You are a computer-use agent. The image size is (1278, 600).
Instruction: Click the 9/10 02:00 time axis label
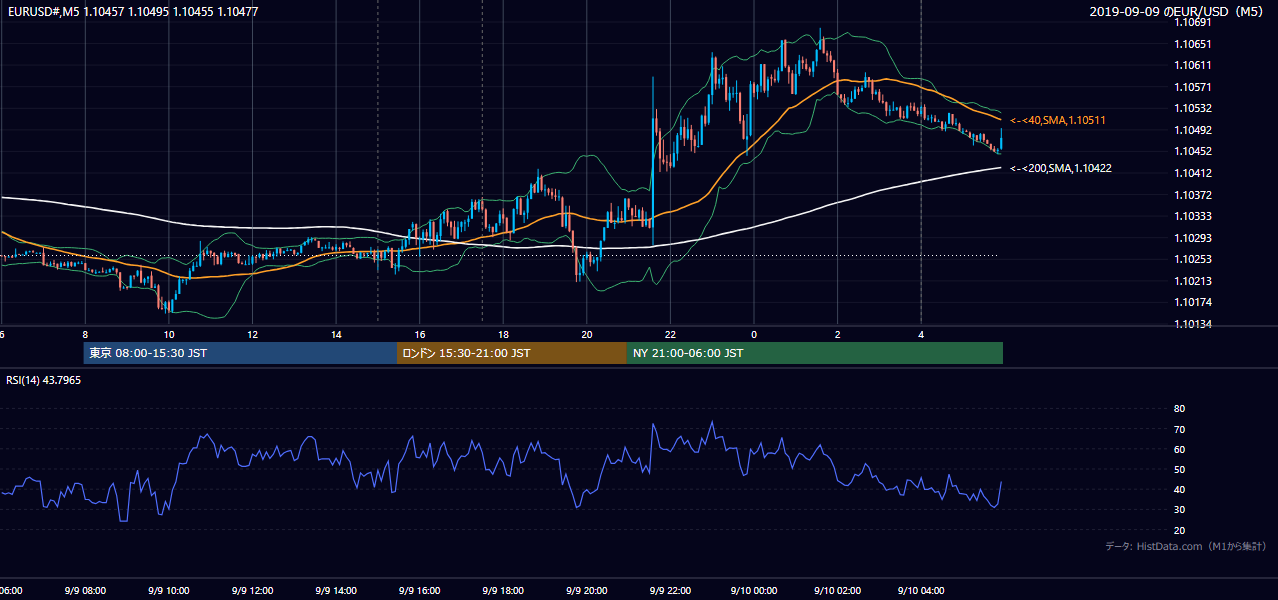pyautogui.click(x=837, y=591)
